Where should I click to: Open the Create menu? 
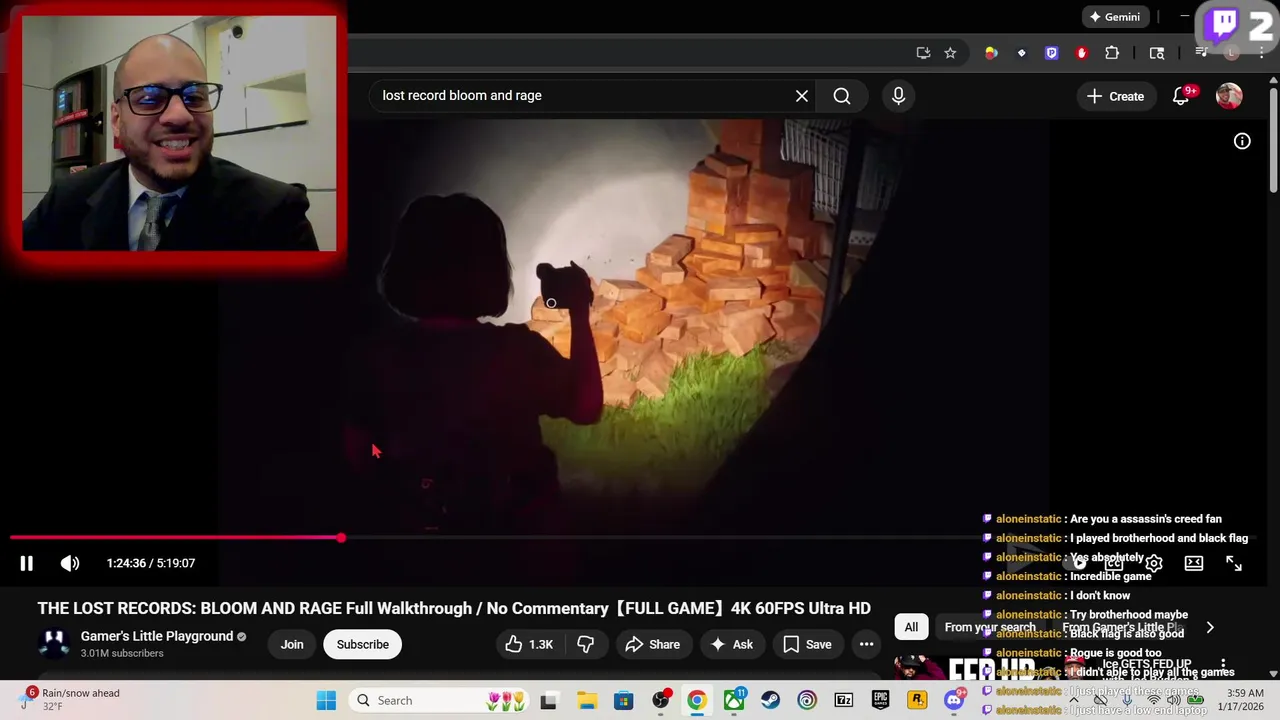1115,96
